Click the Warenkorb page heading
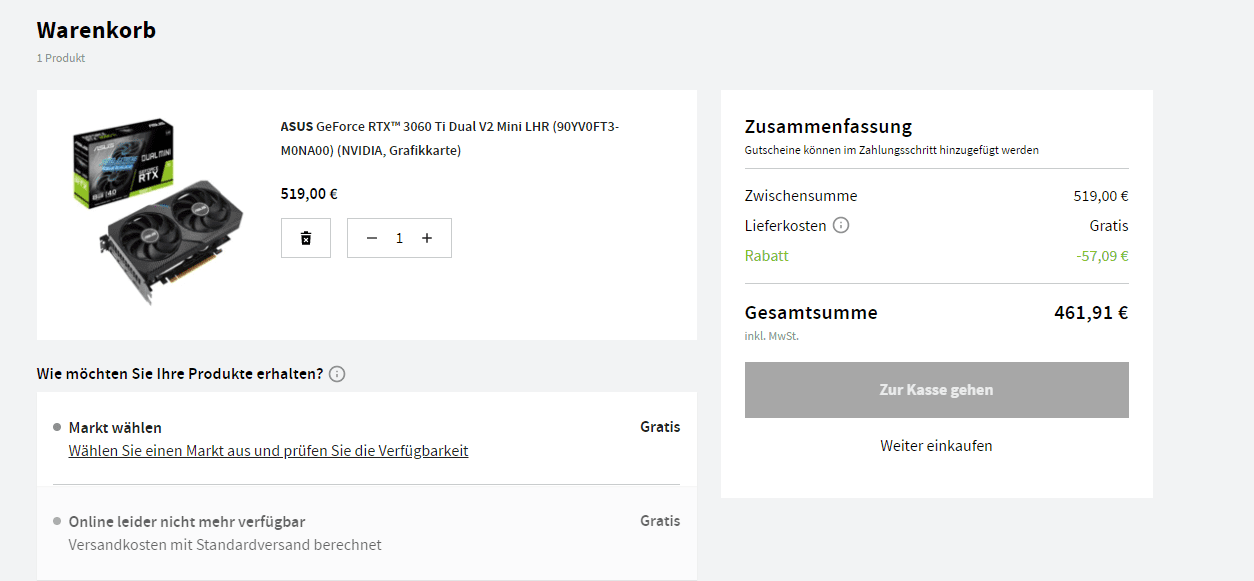Image resolution: width=1254 pixels, height=581 pixels. pyautogui.click(x=96, y=30)
